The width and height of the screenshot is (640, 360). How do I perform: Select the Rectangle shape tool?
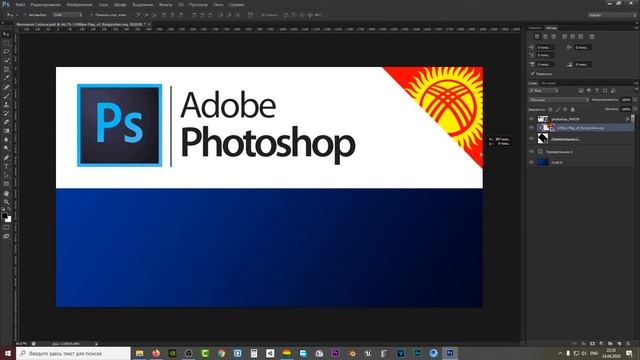pos(6,184)
